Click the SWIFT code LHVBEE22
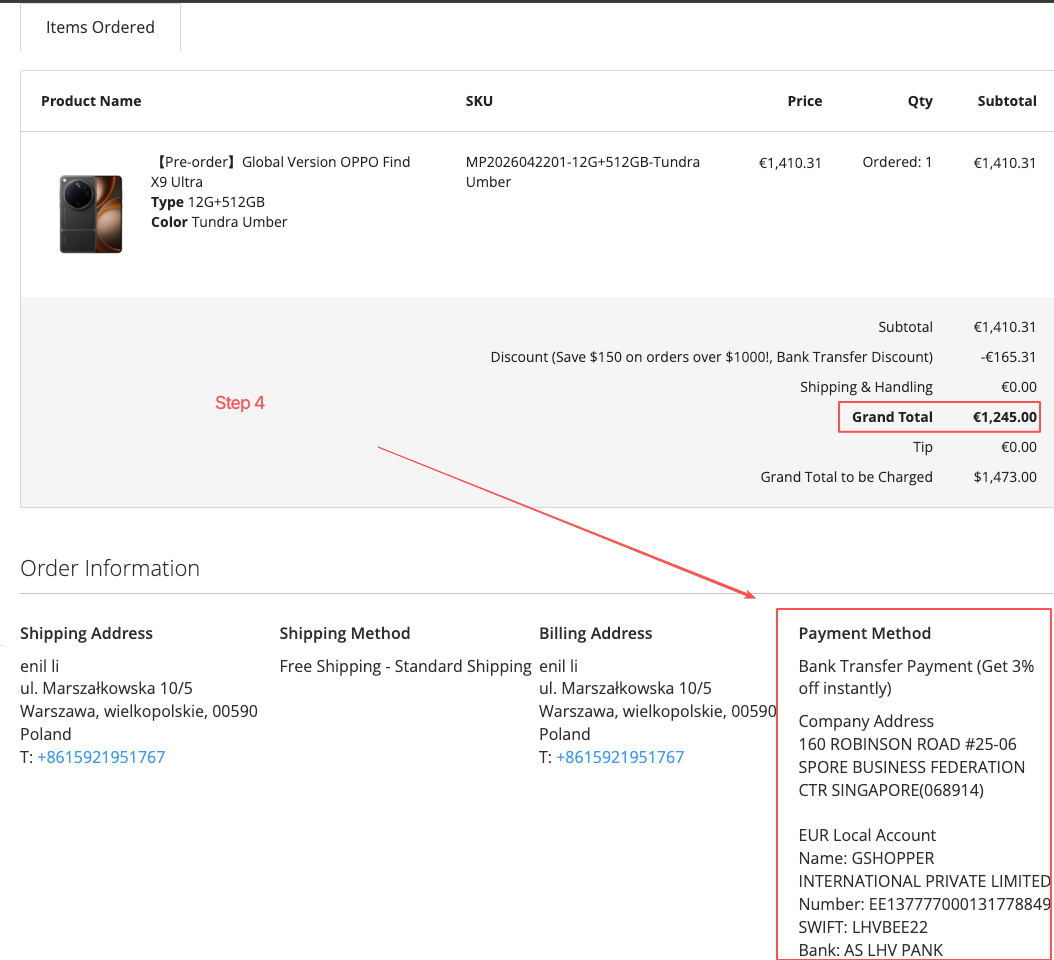 point(890,927)
